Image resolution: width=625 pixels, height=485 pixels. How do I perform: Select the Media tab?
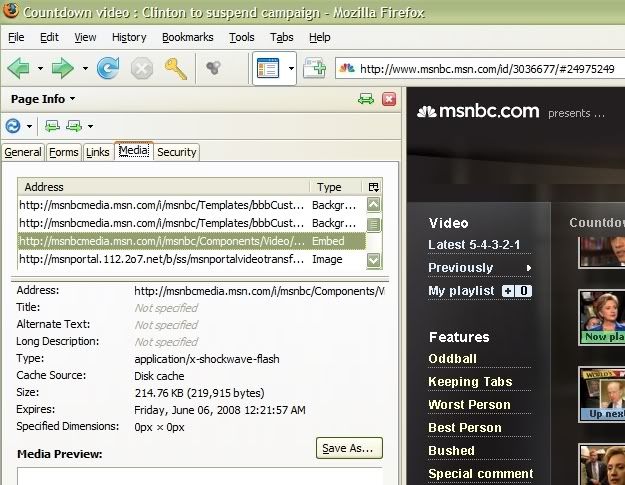(134, 151)
